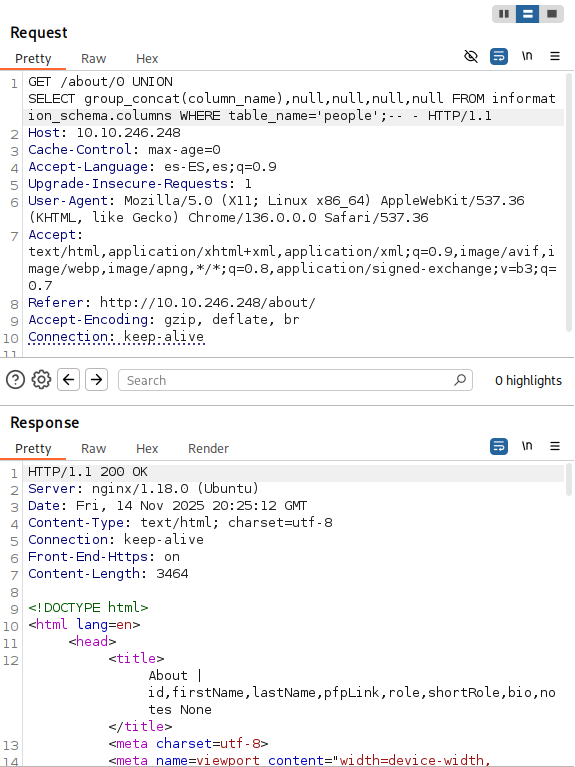Click the 0 highlights label

click(529, 381)
